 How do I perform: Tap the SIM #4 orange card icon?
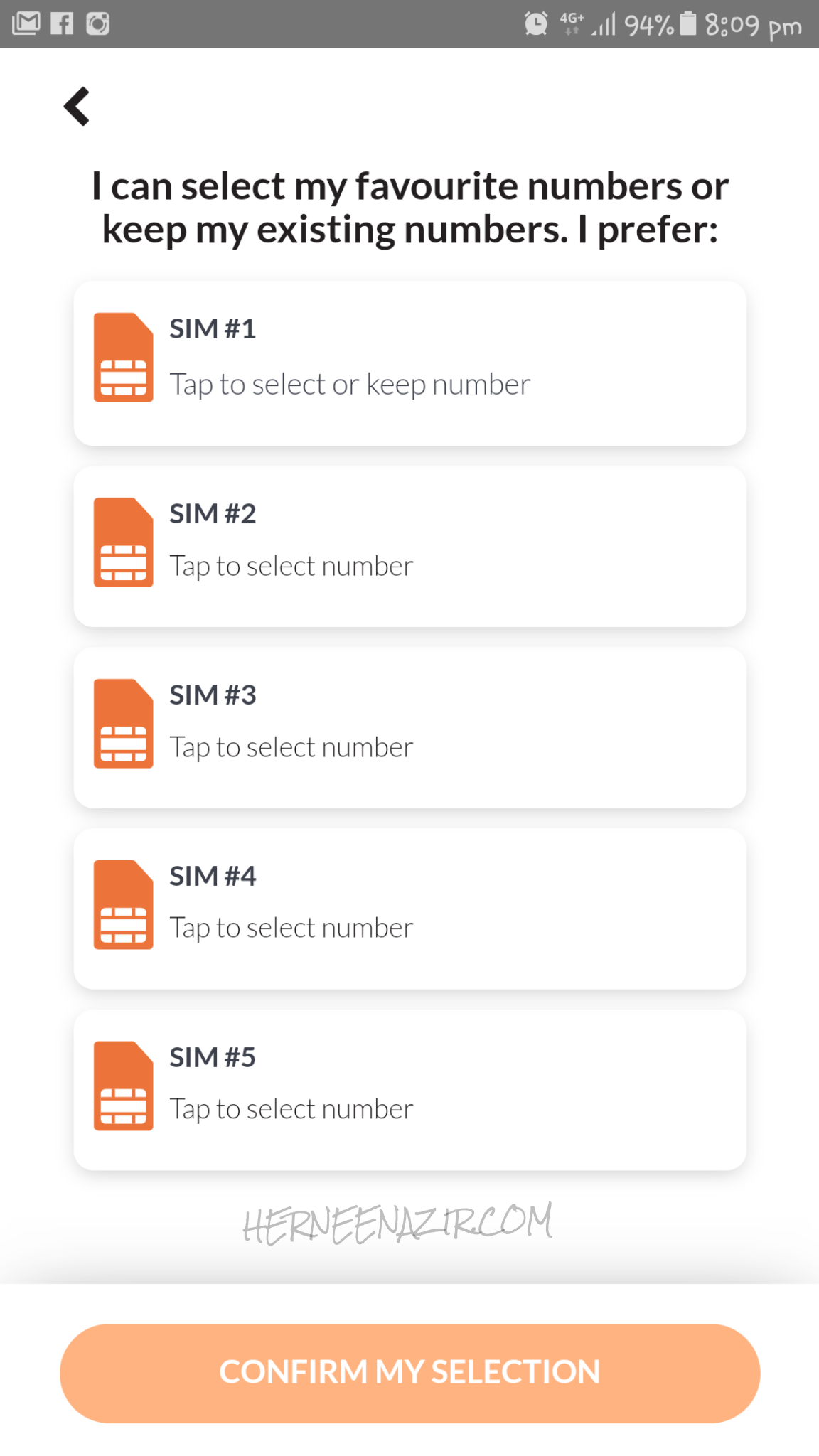tap(123, 905)
